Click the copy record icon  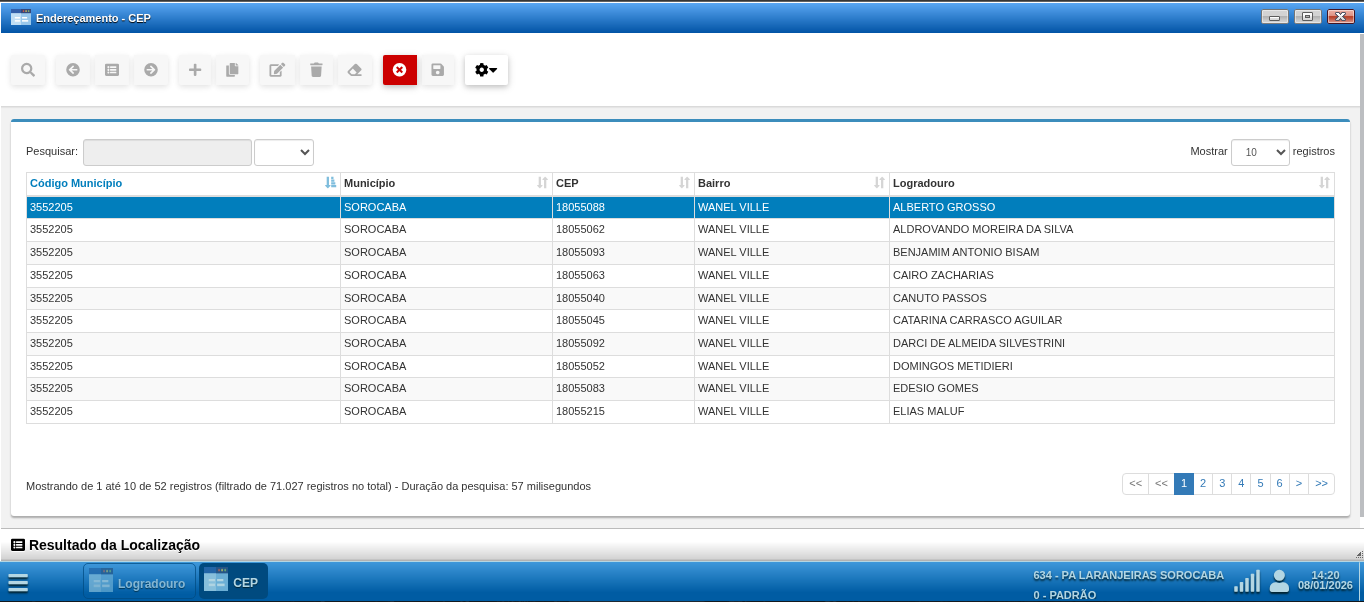(x=232, y=70)
